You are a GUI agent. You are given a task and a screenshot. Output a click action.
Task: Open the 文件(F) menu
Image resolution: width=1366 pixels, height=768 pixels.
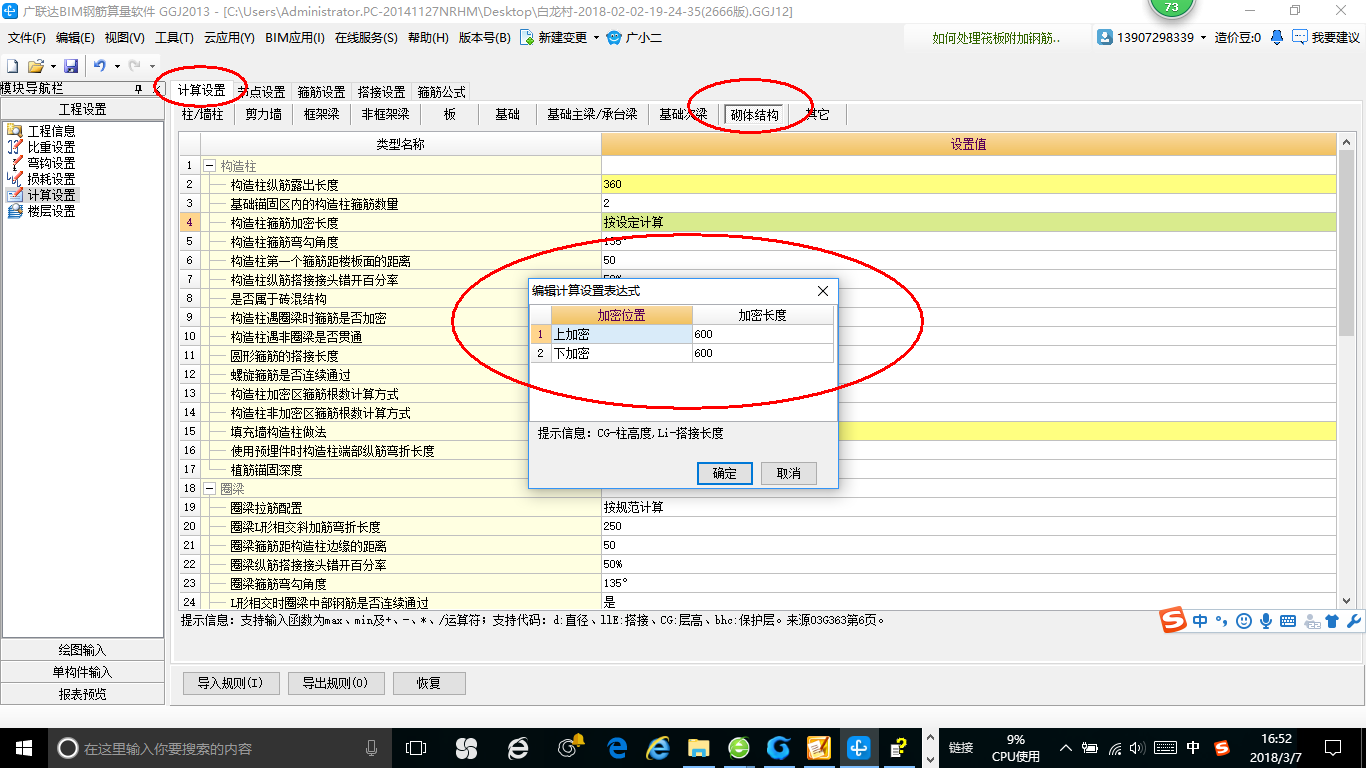coord(27,37)
